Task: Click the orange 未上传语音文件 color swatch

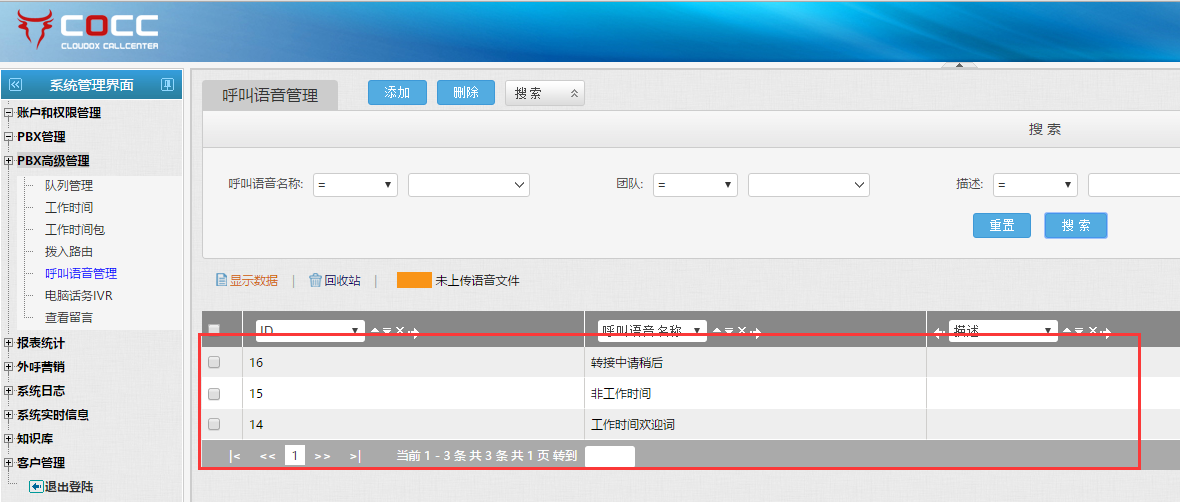Action: [x=413, y=281]
